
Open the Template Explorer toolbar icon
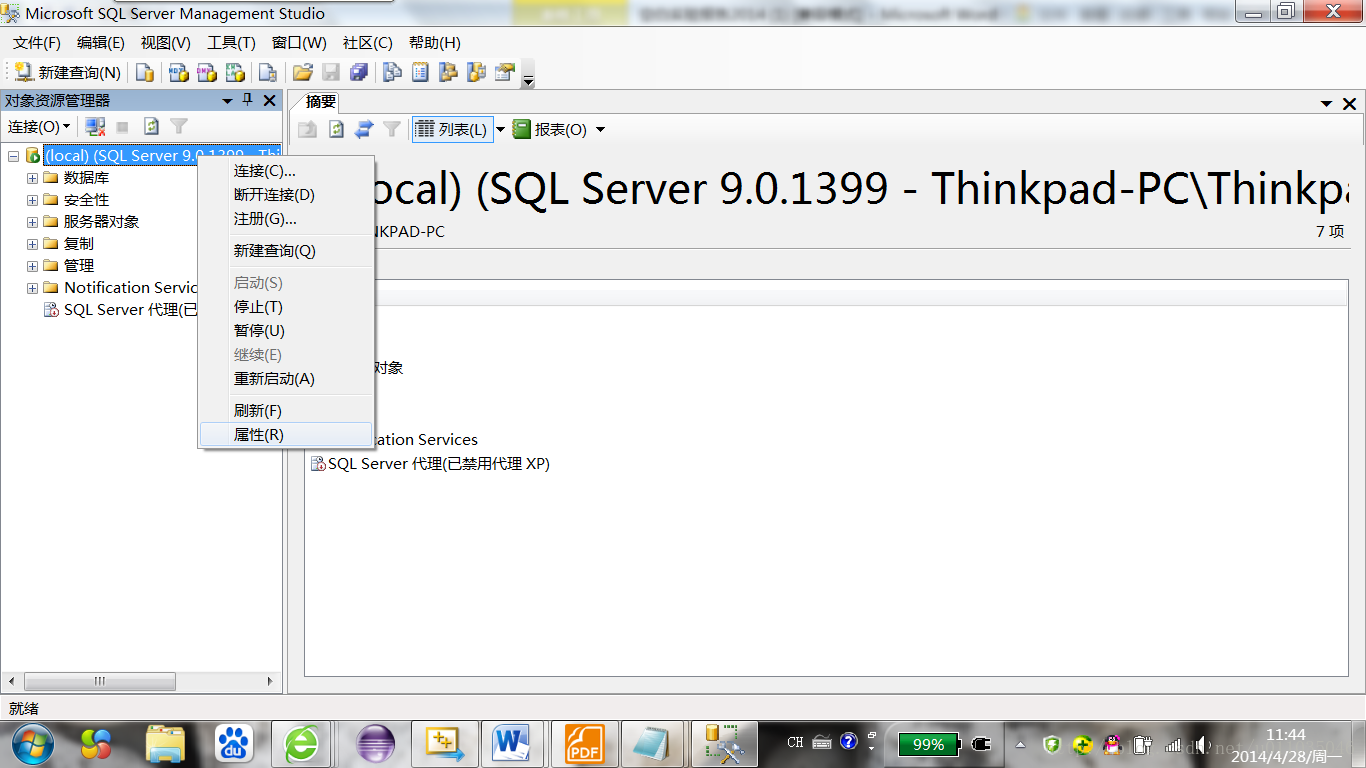pyautogui.click(x=476, y=72)
